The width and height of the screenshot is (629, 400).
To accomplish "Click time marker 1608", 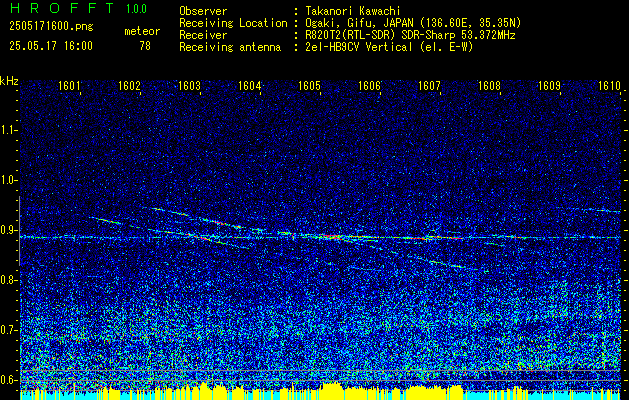I will point(489,85).
